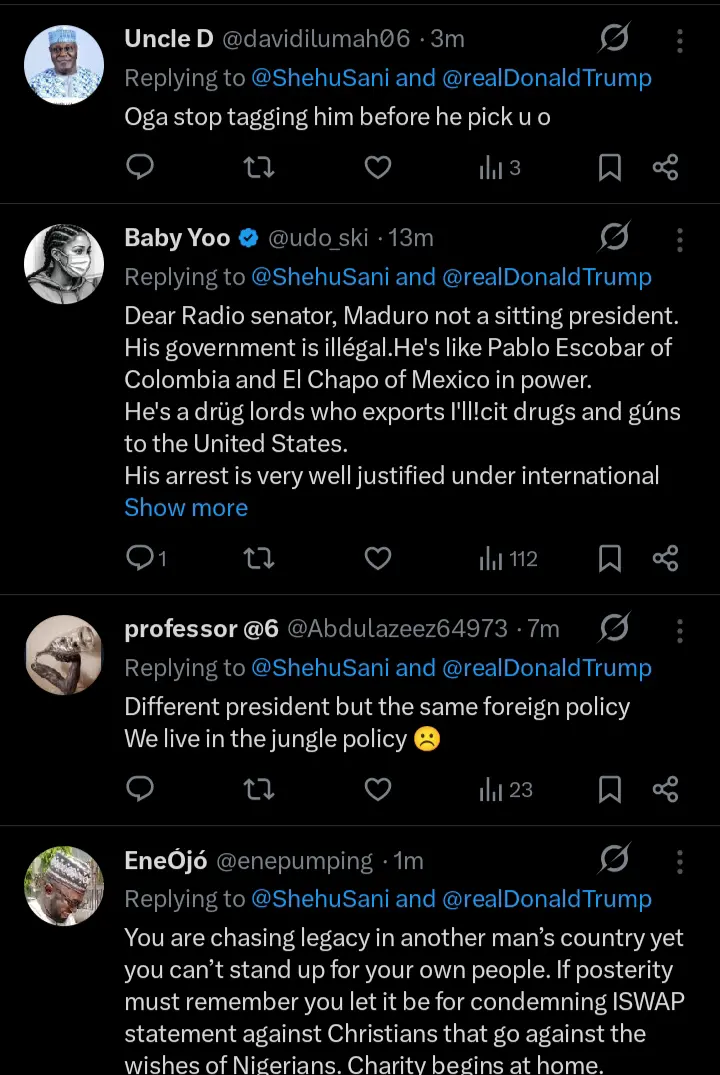
Task: Bookmark Baby Yoo's reply
Action: coord(609,558)
